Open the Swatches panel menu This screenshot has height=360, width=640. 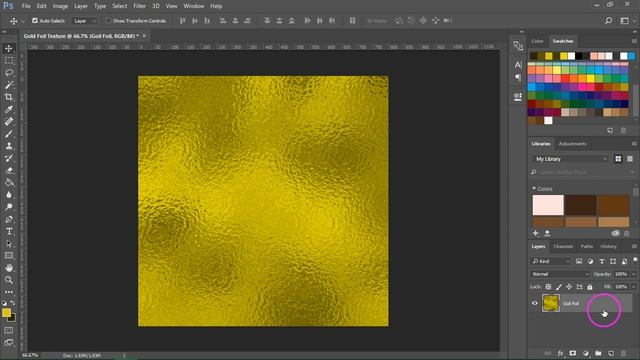[x=634, y=41]
